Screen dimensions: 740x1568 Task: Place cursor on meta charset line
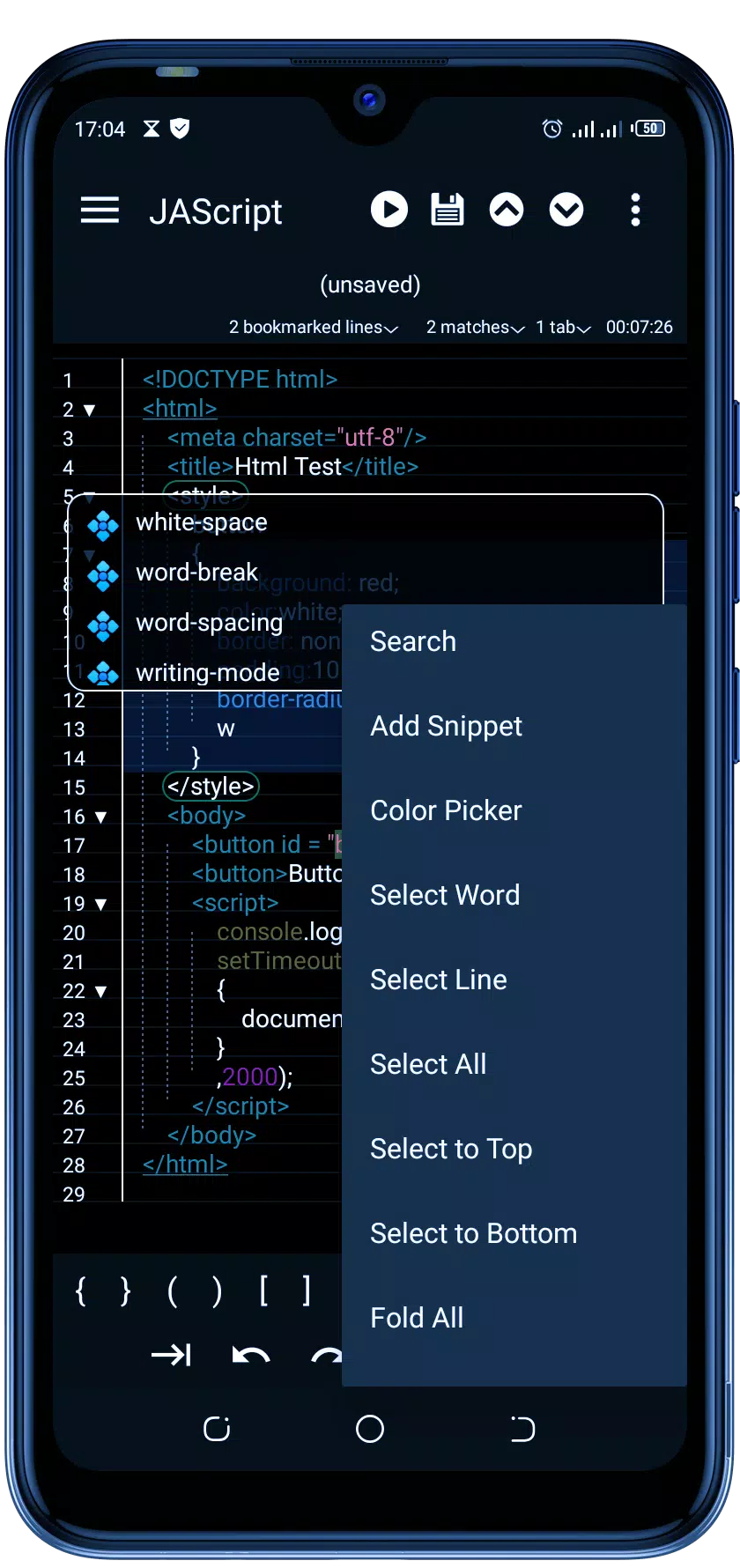(x=297, y=438)
